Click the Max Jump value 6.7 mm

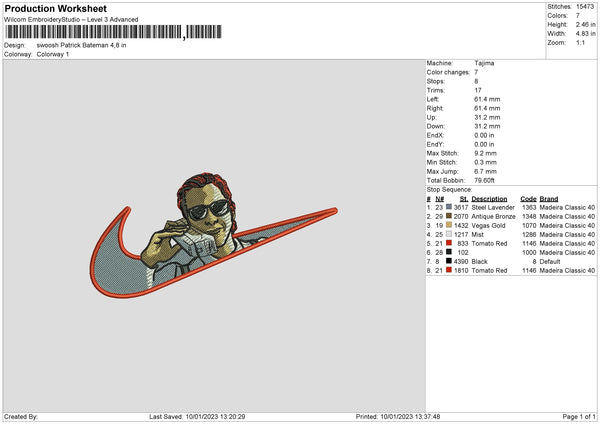[485, 171]
